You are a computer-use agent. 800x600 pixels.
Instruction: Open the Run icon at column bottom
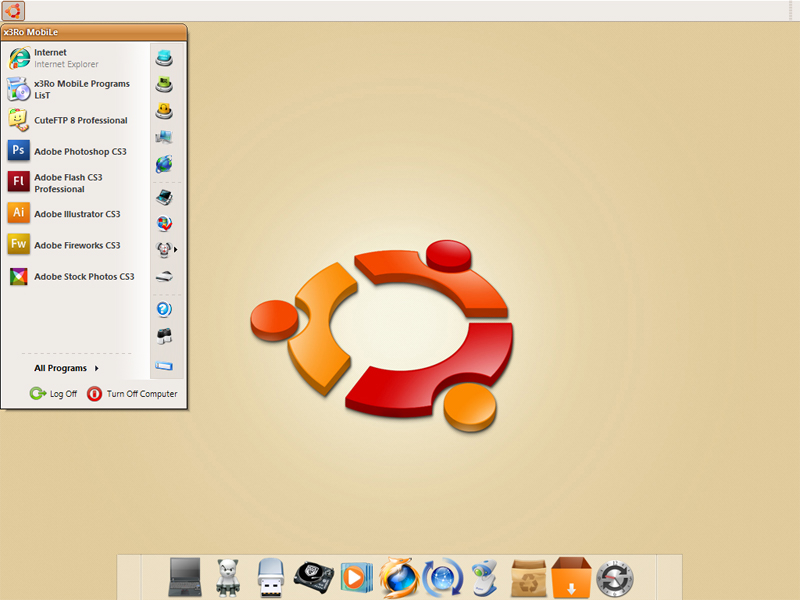click(164, 366)
